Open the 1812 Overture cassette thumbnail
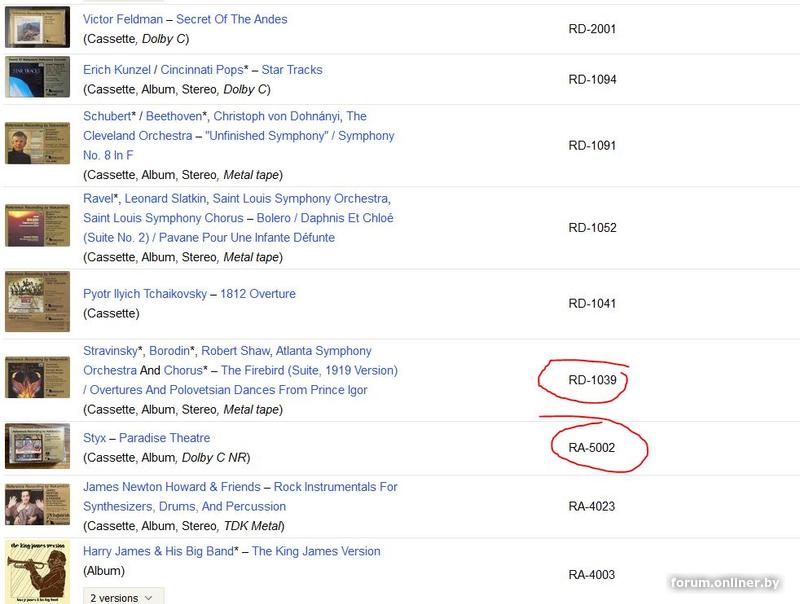800x604 pixels. [x=37, y=302]
